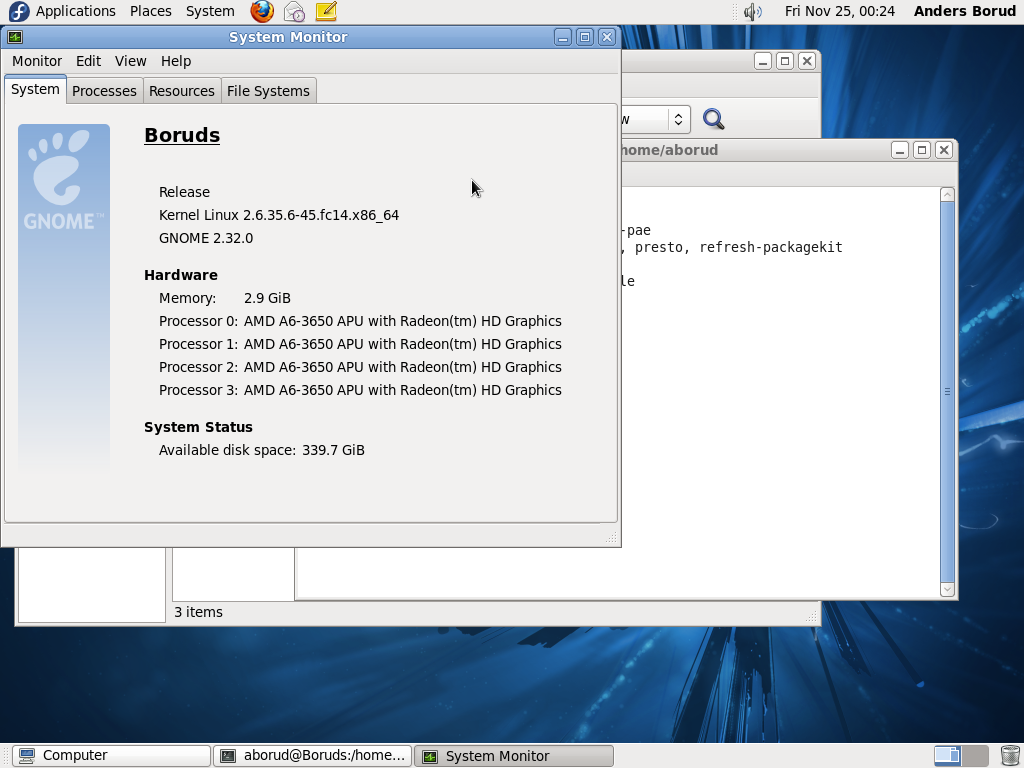Switch to the Resources tab
The height and width of the screenshot is (768, 1024).
tap(181, 90)
